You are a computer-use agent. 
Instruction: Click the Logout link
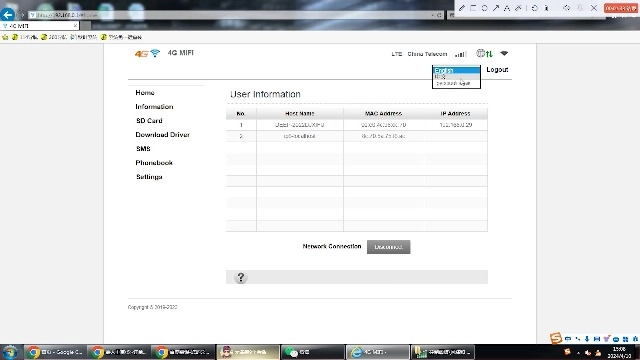[497, 70]
